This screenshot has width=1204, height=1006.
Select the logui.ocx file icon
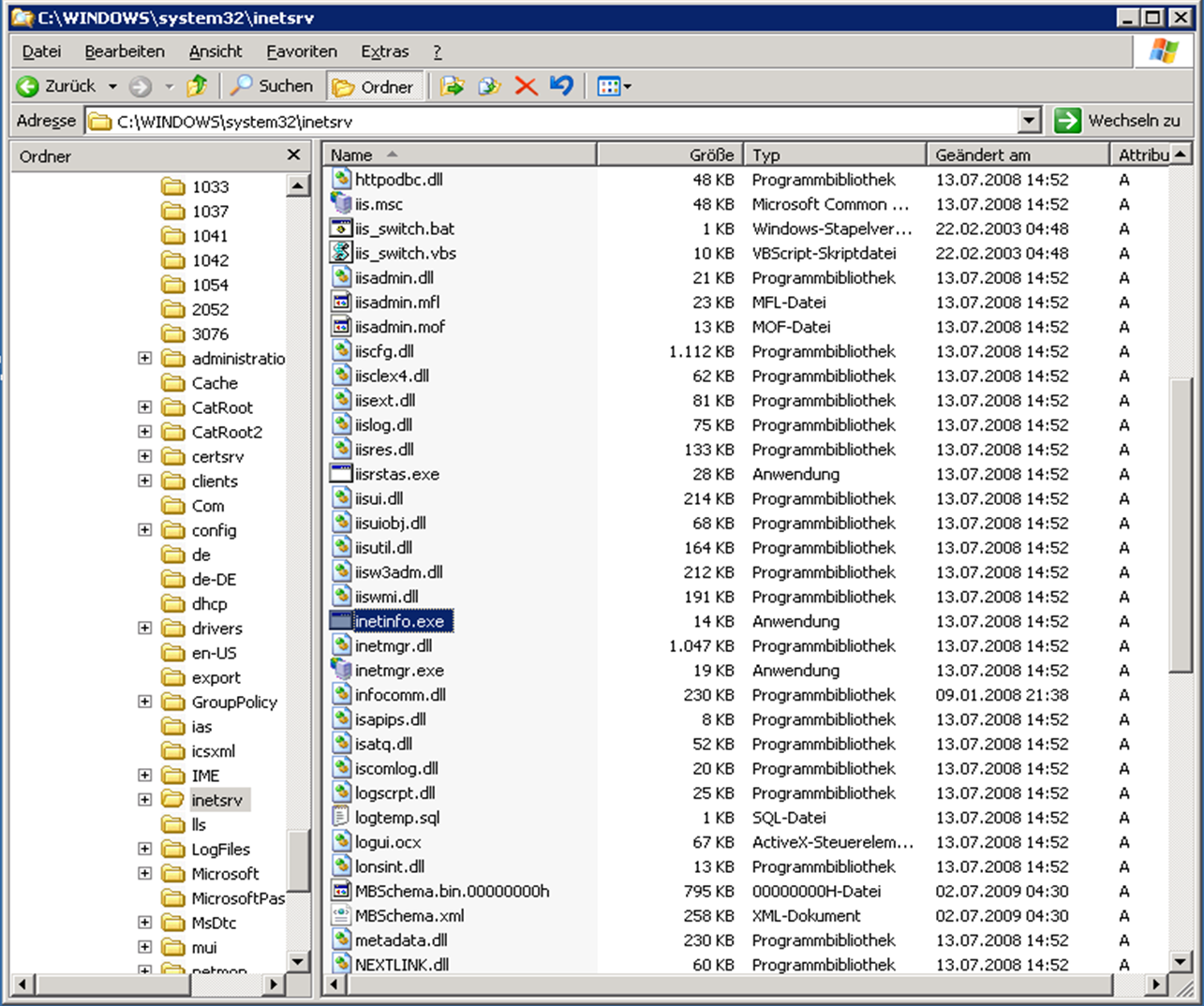point(341,841)
